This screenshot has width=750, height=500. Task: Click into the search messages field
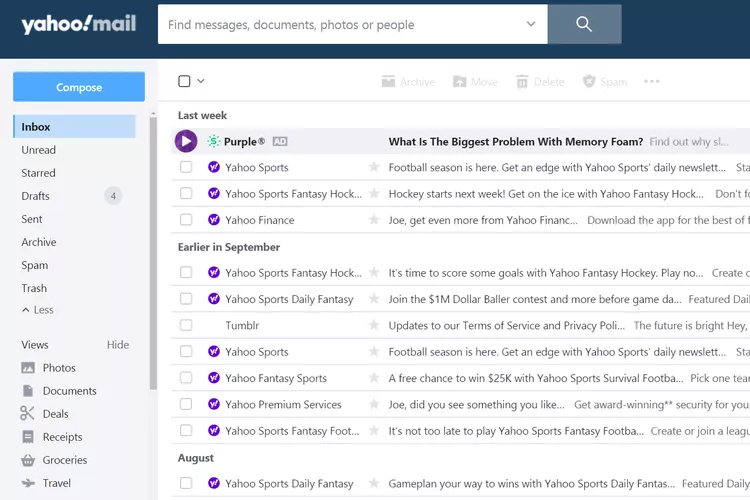pos(340,25)
